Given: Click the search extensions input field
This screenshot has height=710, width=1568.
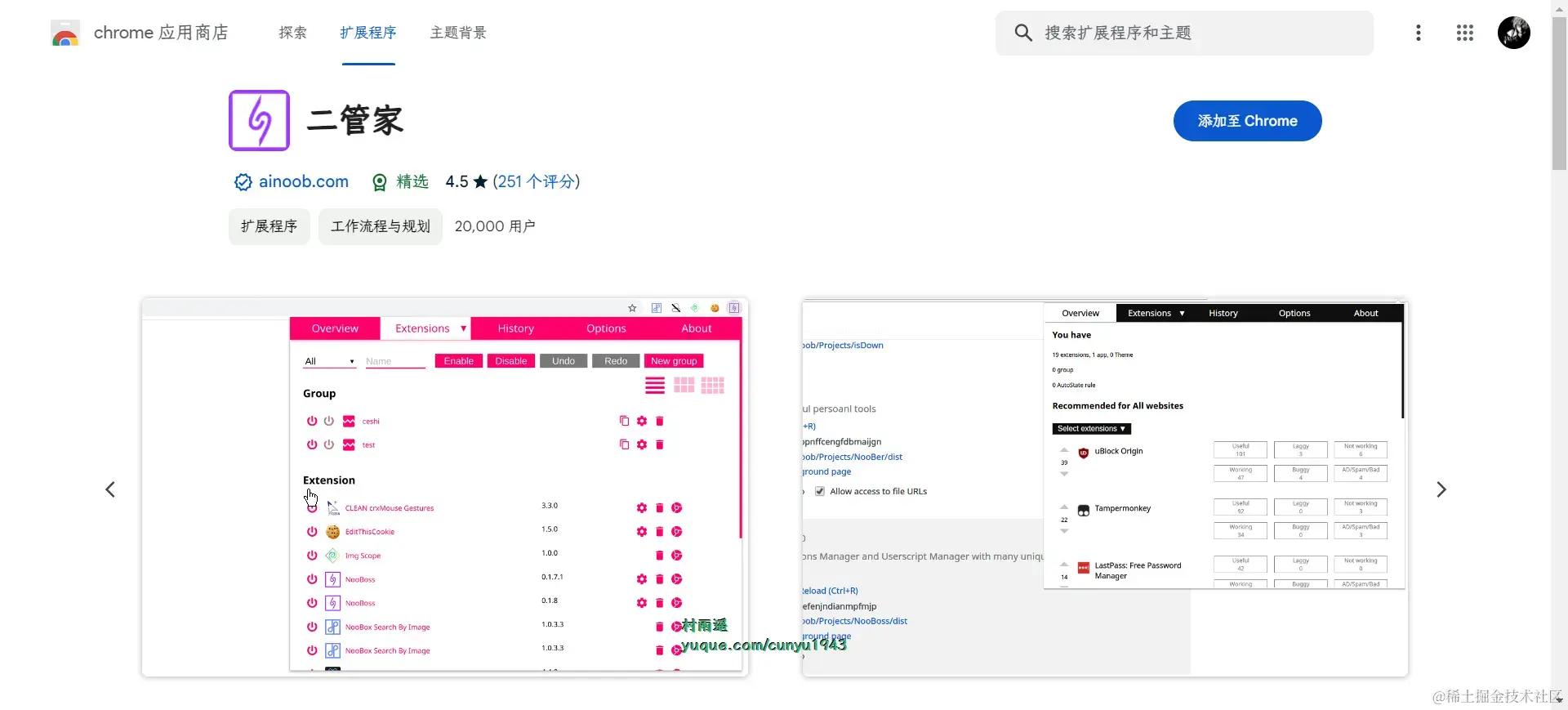Looking at the screenshot, I should click(1184, 33).
